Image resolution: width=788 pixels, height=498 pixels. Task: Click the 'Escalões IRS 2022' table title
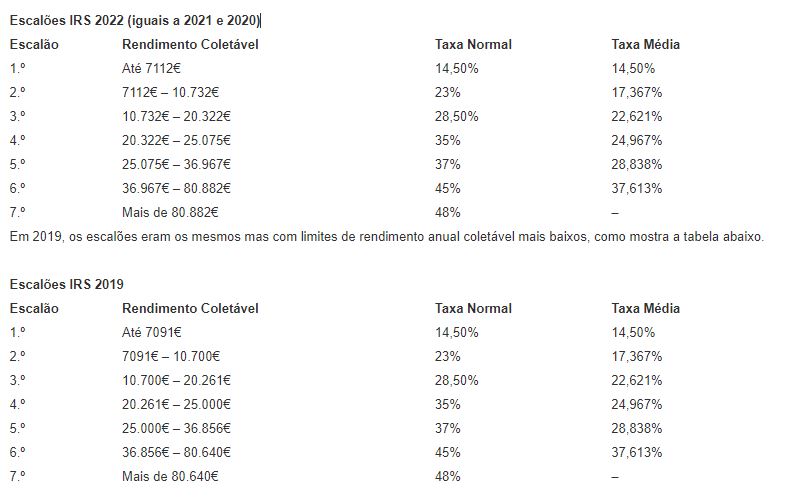pyautogui.click(x=135, y=21)
